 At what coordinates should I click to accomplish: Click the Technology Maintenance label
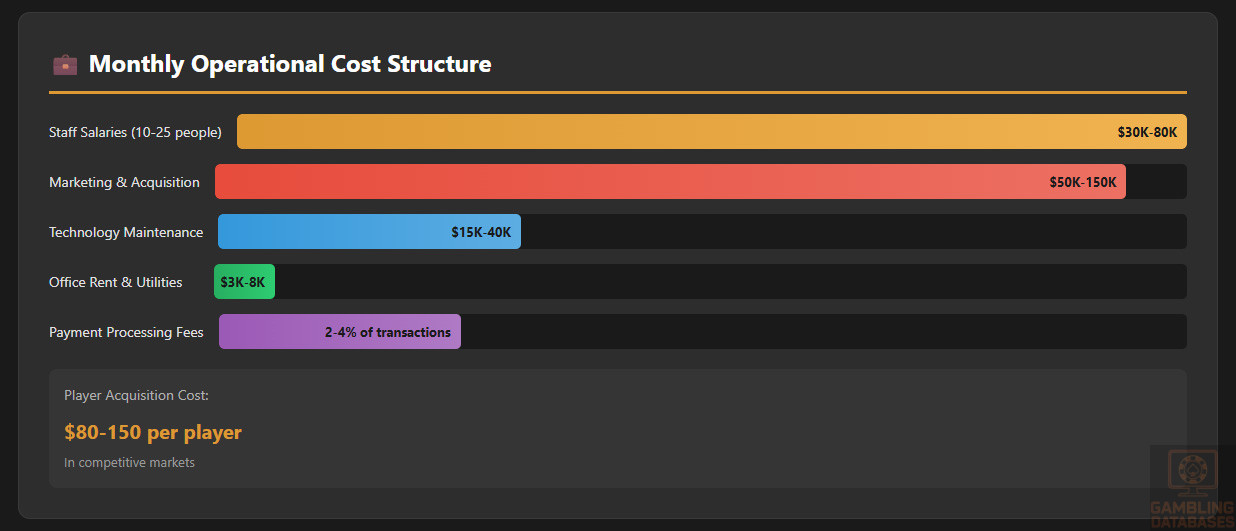pos(126,232)
